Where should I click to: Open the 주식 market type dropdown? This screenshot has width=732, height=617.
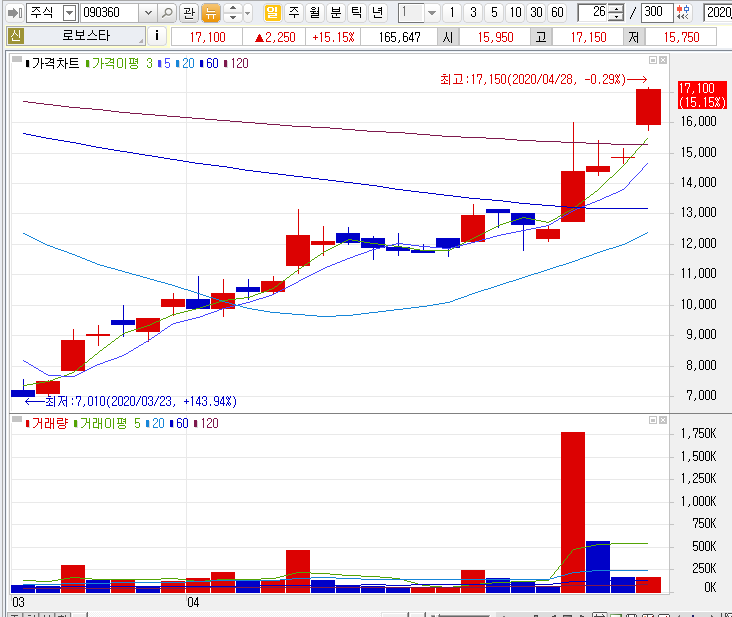pos(69,13)
